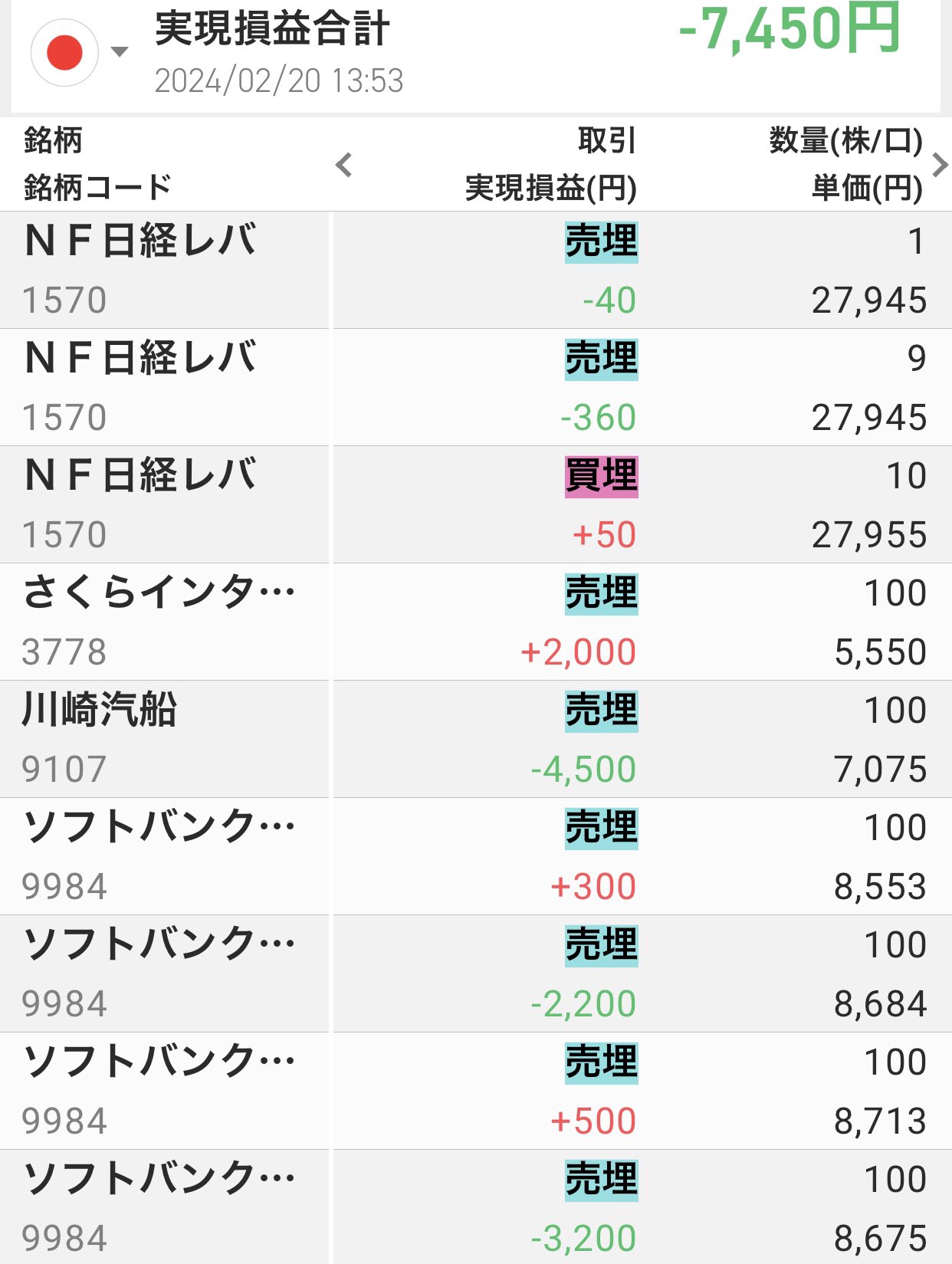Image resolution: width=952 pixels, height=1264 pixels.
Task: Open the さくらインタ stock row
Action: [x=159, y=593]
